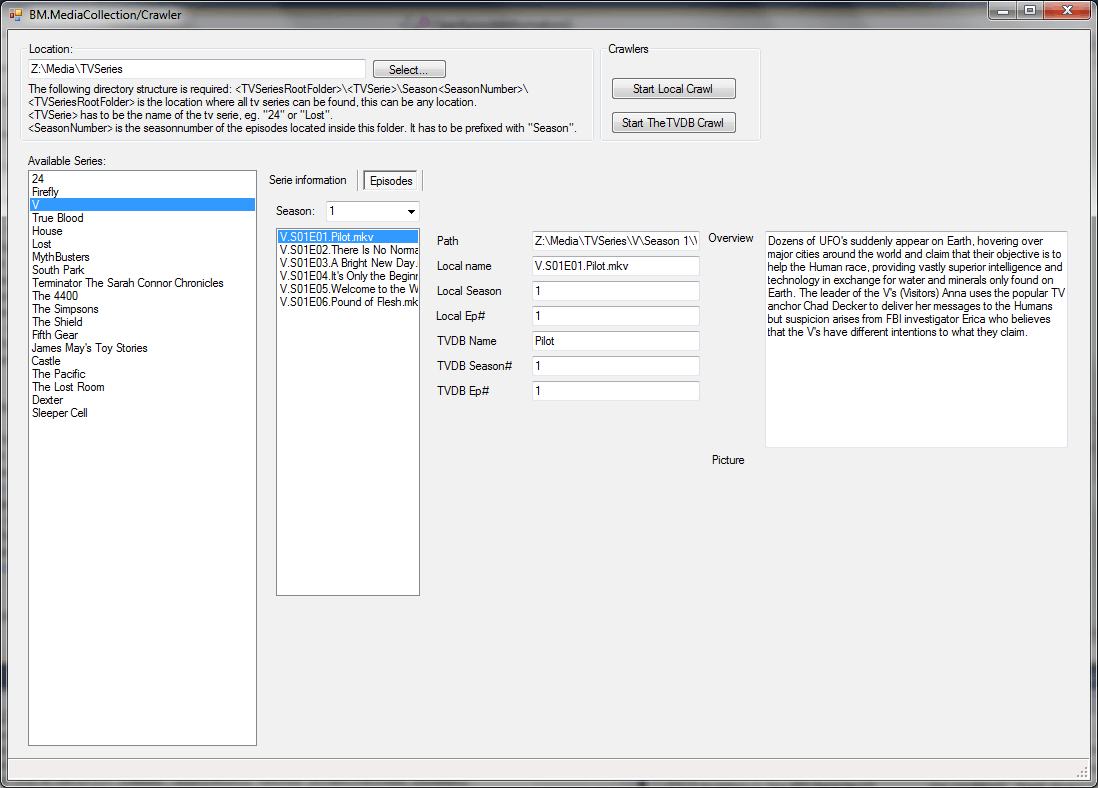Viewport: 1098px width, 788px height.
Task: Click inside the Overview text box
Action: (x=916, y=339)
